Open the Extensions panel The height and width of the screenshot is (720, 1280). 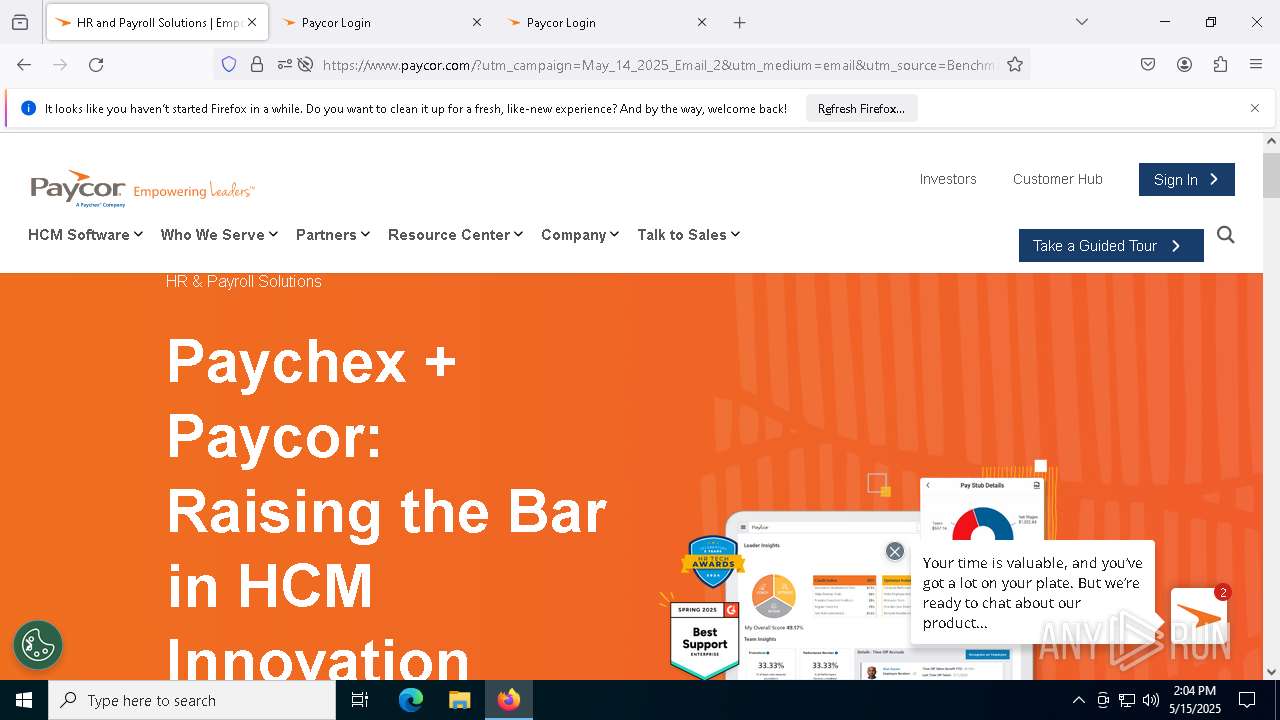(x=1220, y=65)
